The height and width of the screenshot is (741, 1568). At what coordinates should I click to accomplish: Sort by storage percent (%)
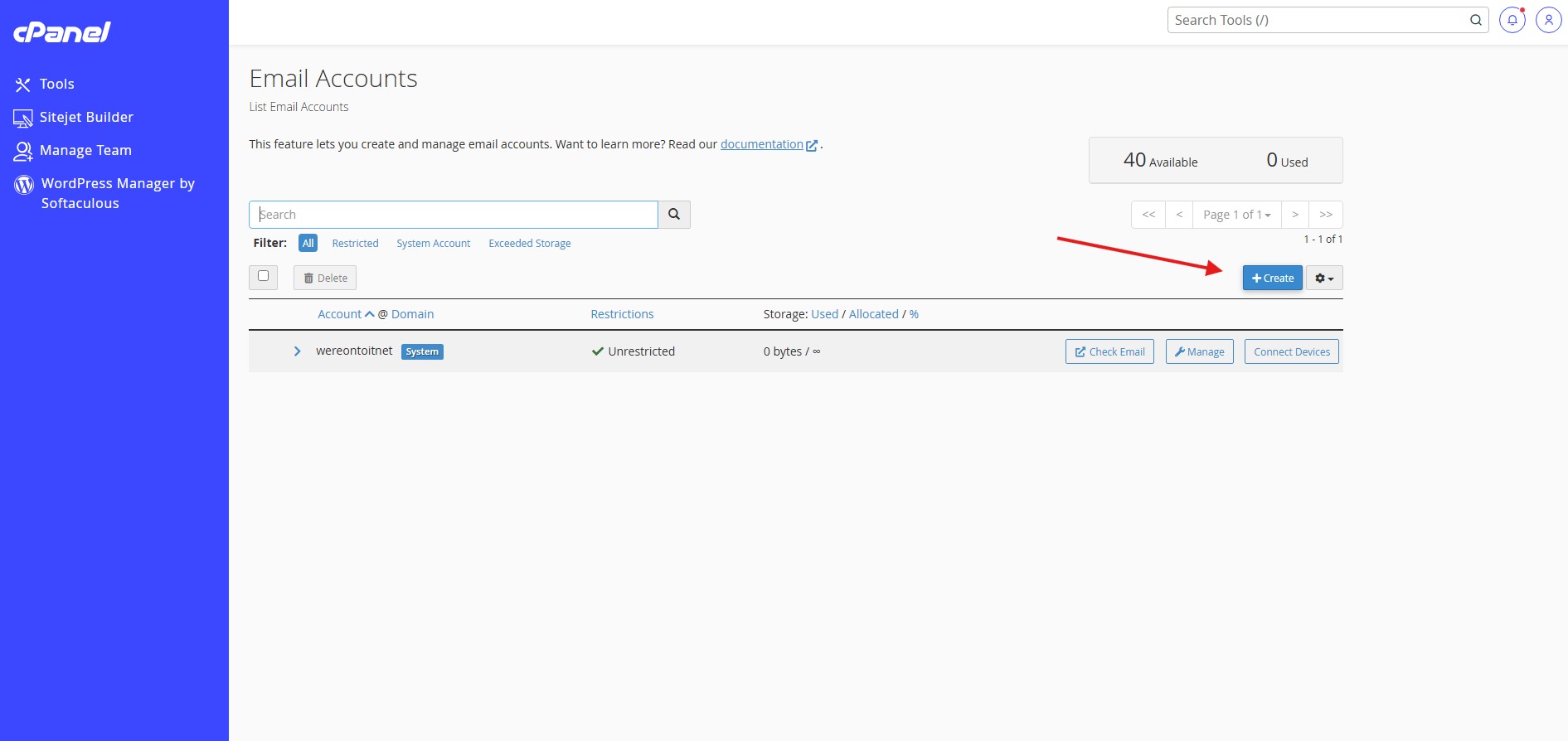coord(914,314)
